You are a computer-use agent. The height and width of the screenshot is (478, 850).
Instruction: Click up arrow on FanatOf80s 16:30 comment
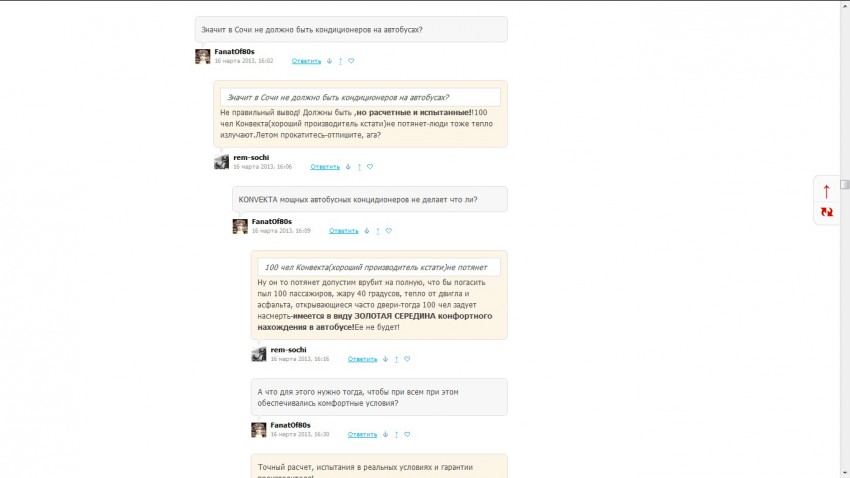396,434
